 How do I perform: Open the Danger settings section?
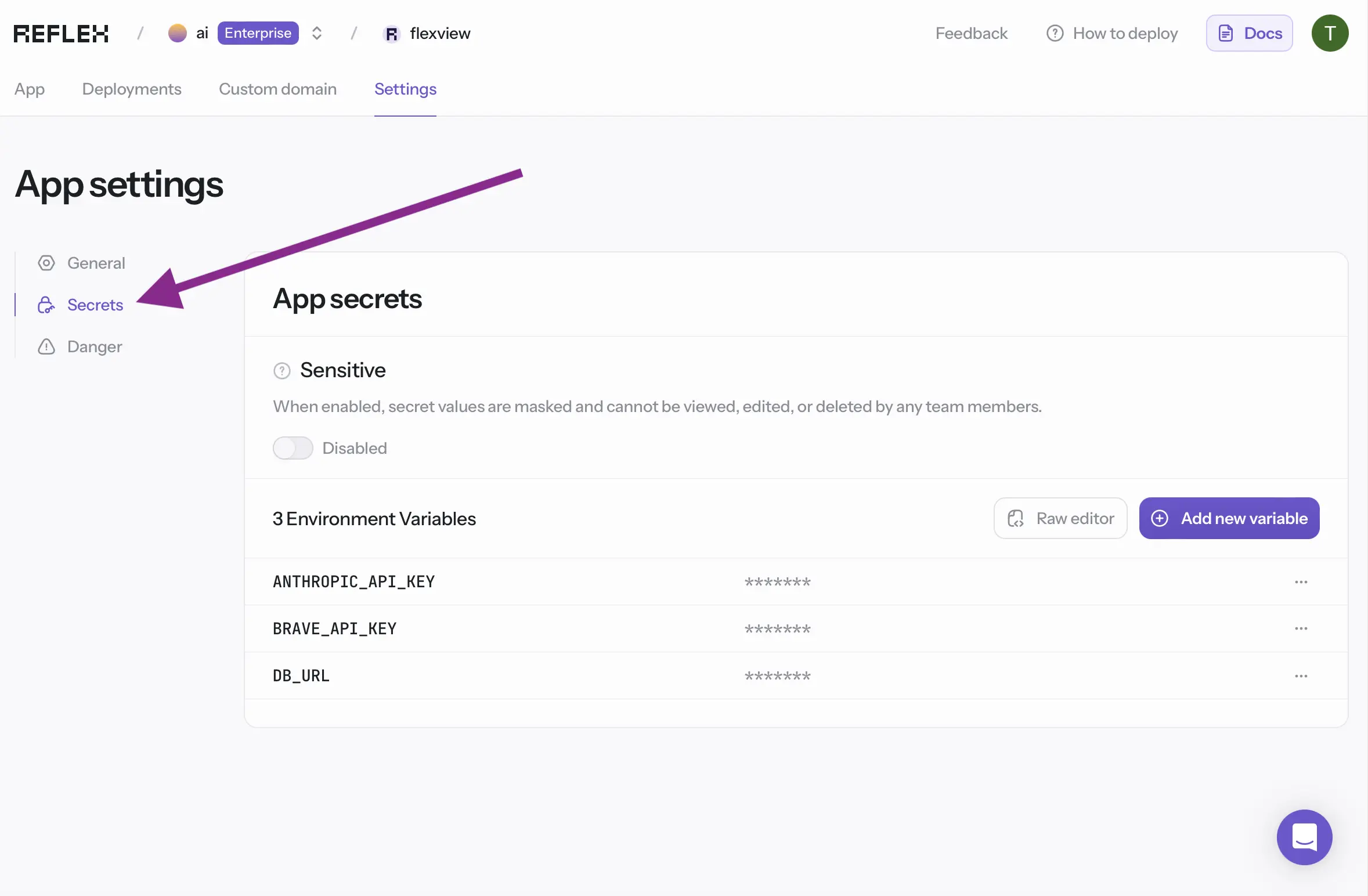pos(95,346)
